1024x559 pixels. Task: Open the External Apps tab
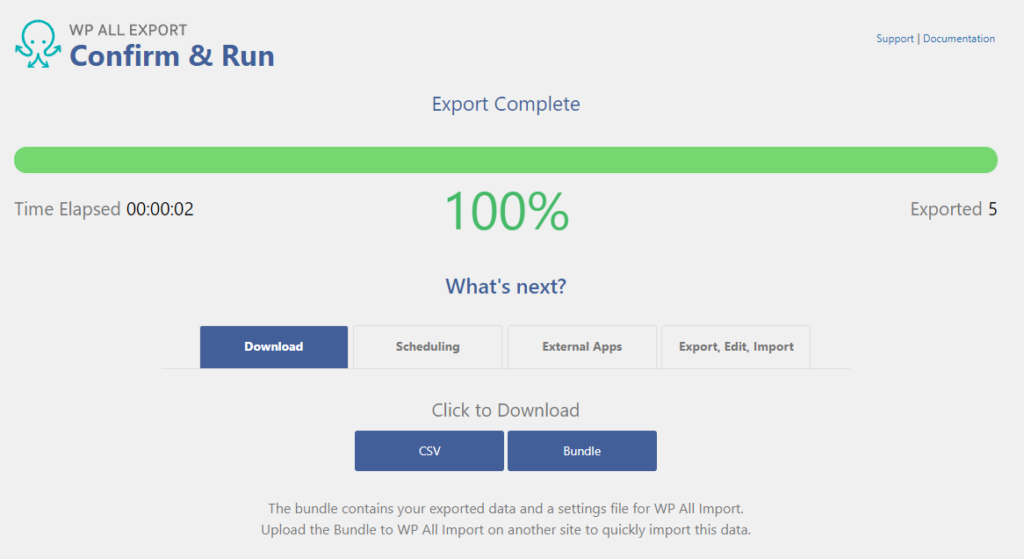[582, 347]
